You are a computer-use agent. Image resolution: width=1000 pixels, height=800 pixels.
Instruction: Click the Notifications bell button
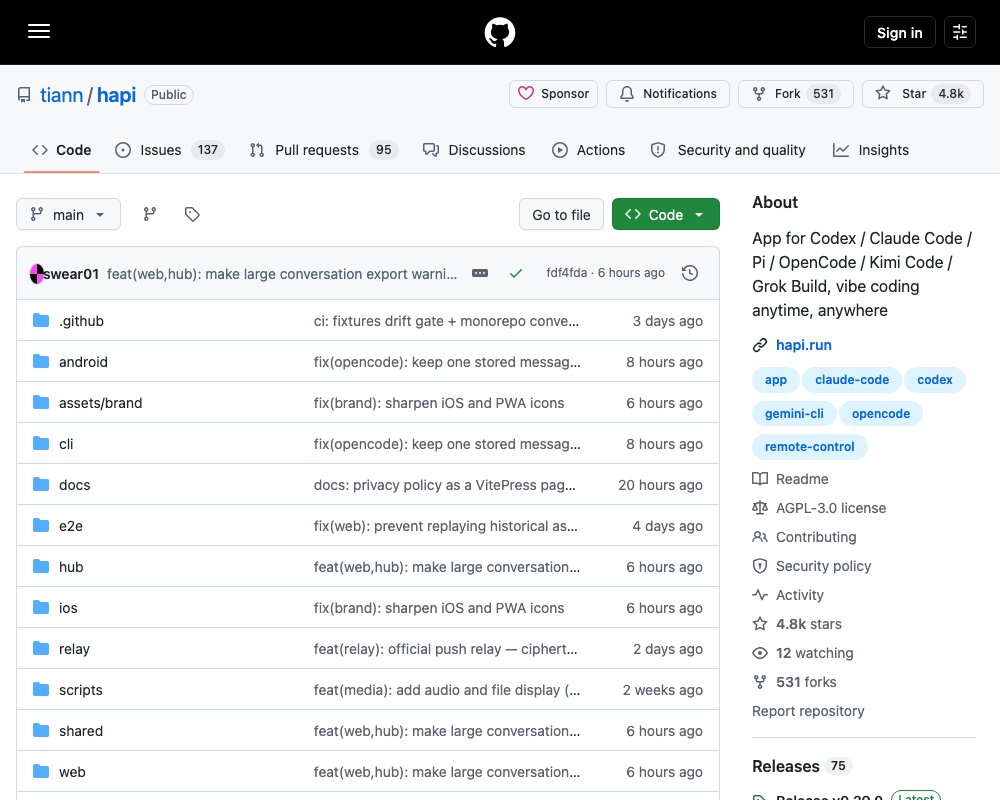668,94
